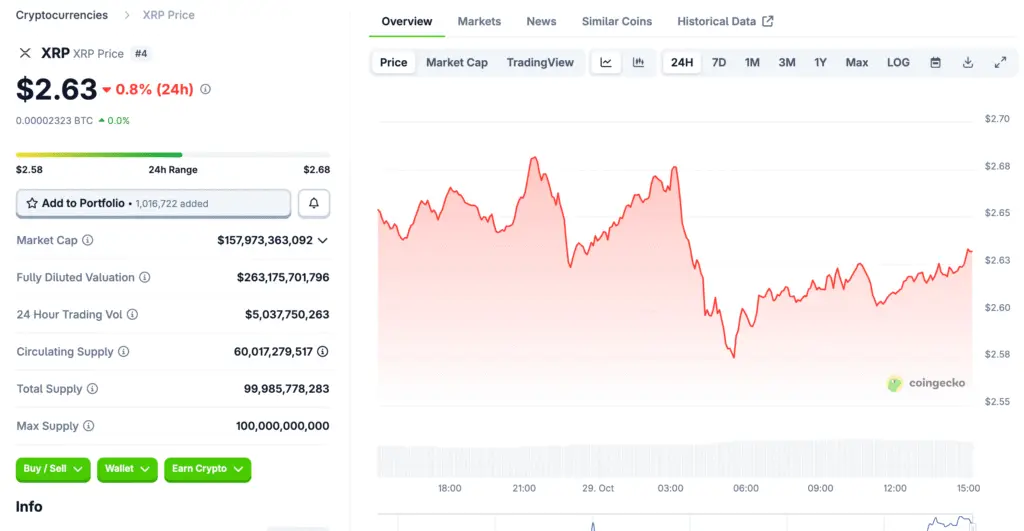Toggle the LOG scale option
Screen dimensions: 1024x531
pos(898,62)
